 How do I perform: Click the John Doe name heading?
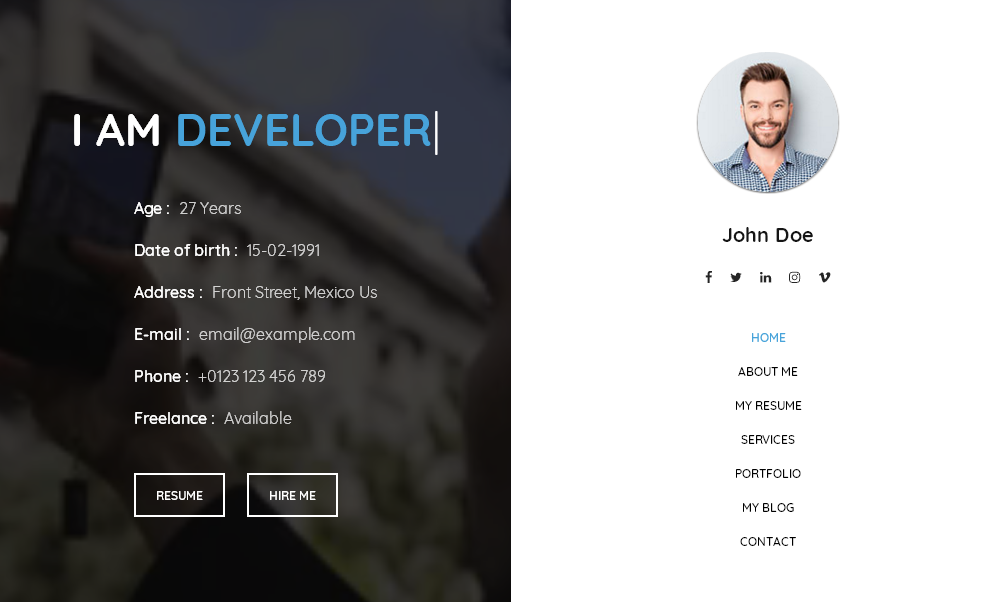(768, 235)
